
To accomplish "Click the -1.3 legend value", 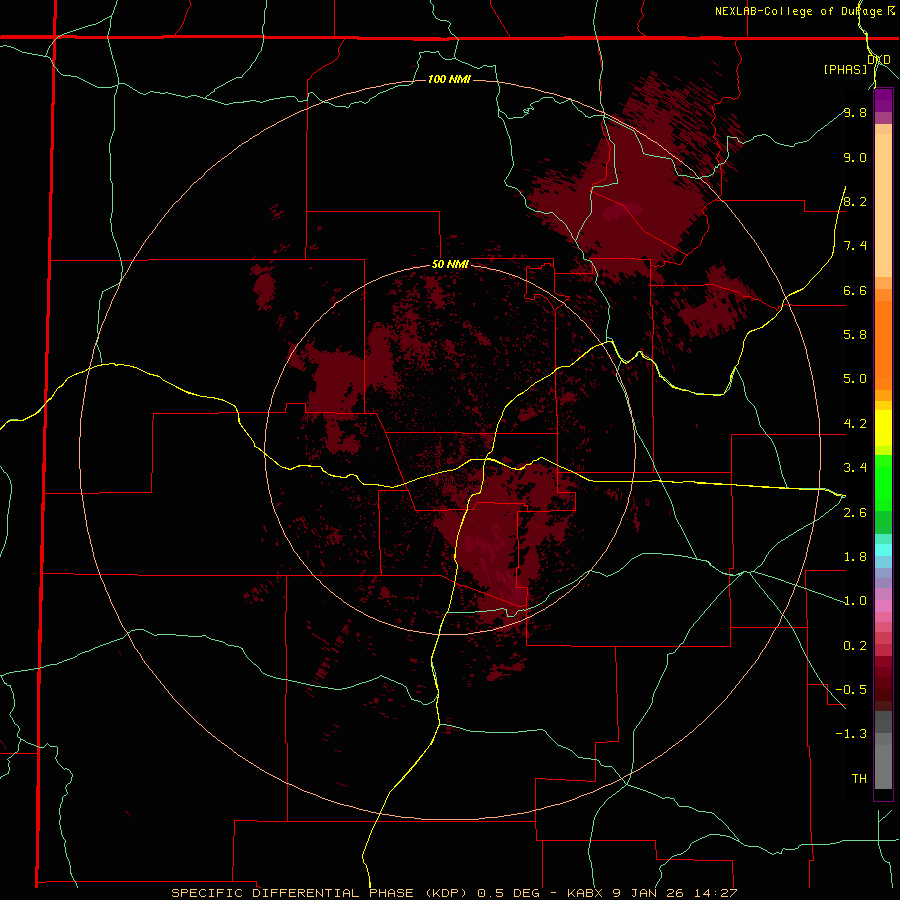I will 851,734.
